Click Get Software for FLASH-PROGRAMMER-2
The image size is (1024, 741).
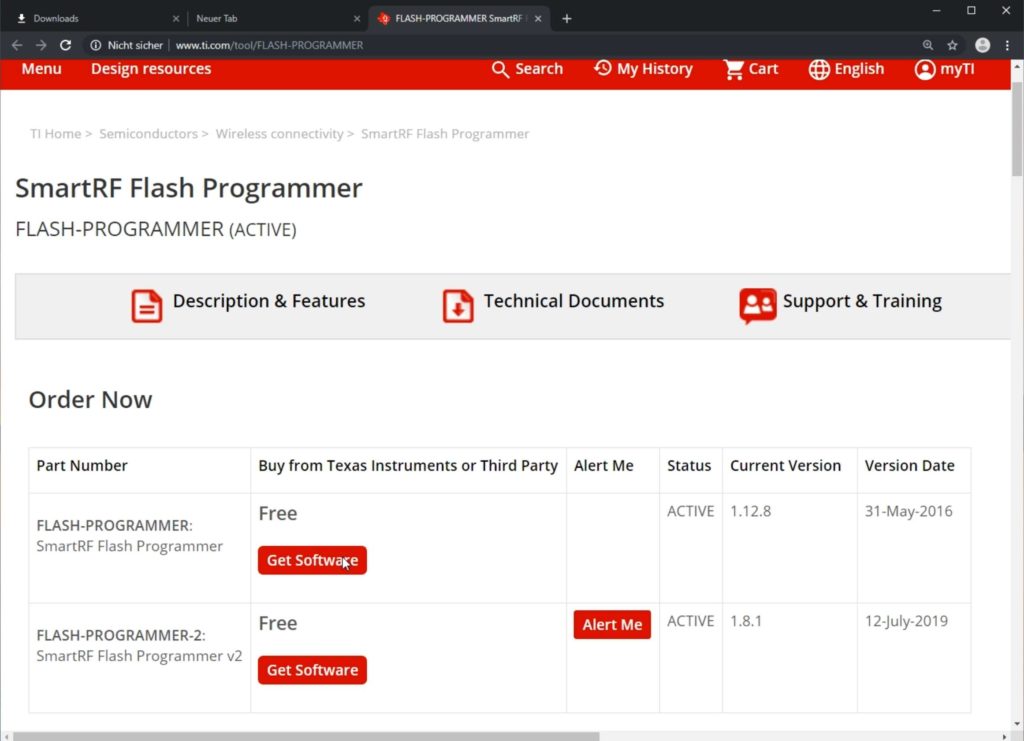(312, 670)
